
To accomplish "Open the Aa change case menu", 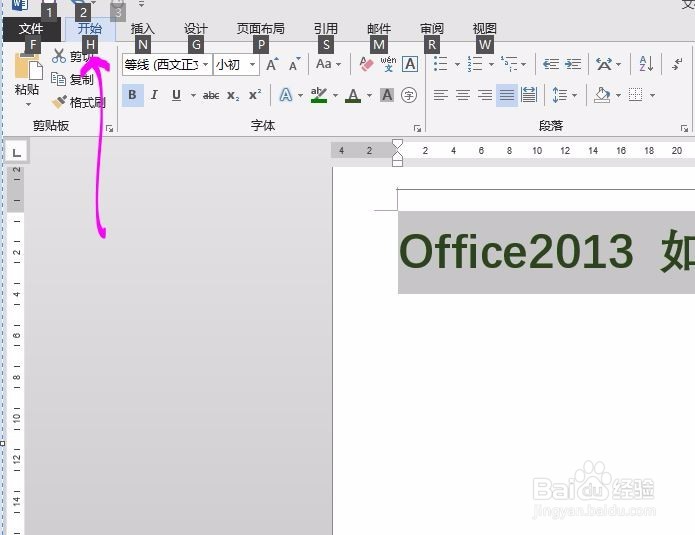I will point(328,64).
